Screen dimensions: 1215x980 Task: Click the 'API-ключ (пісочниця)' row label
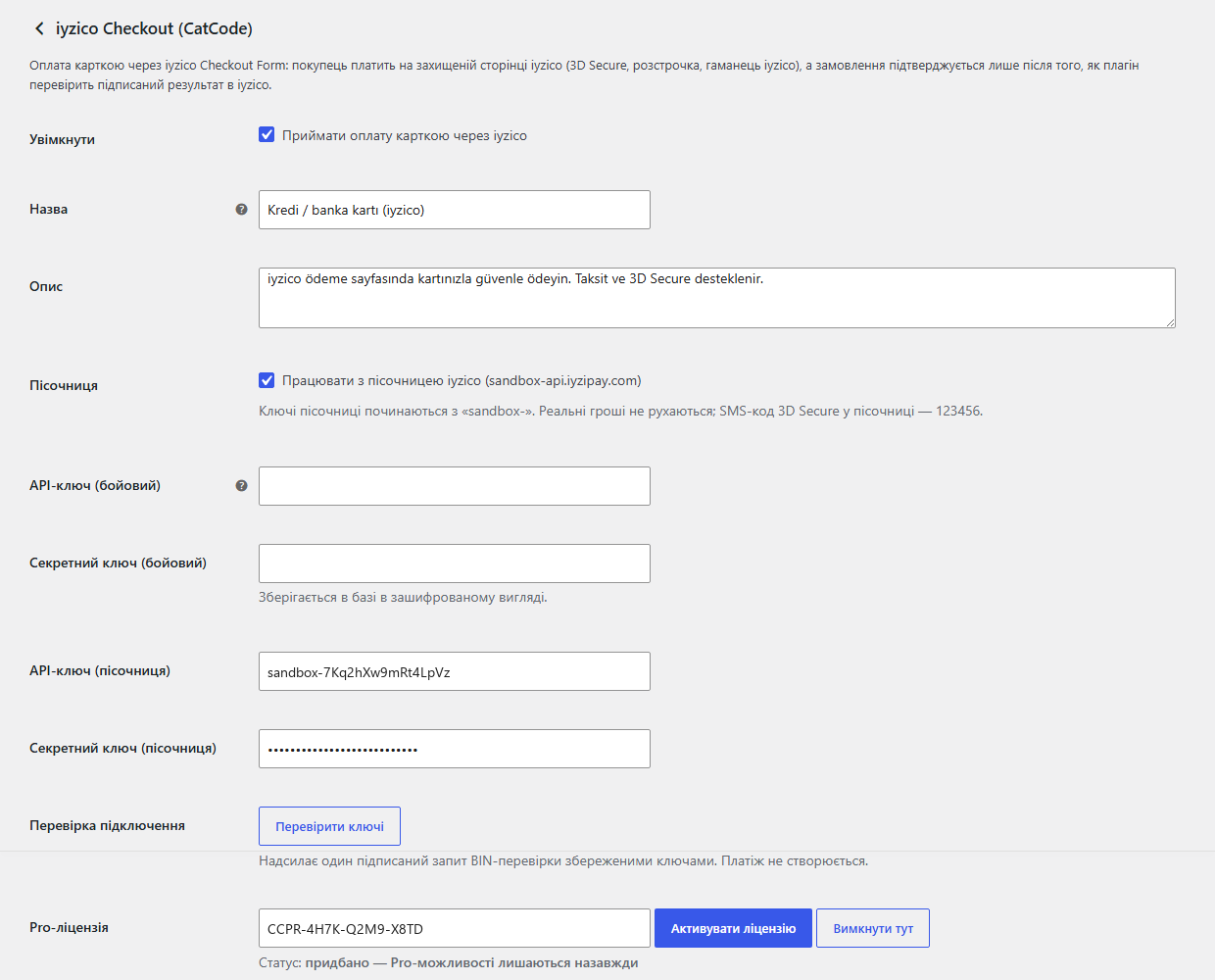(100, 670)
